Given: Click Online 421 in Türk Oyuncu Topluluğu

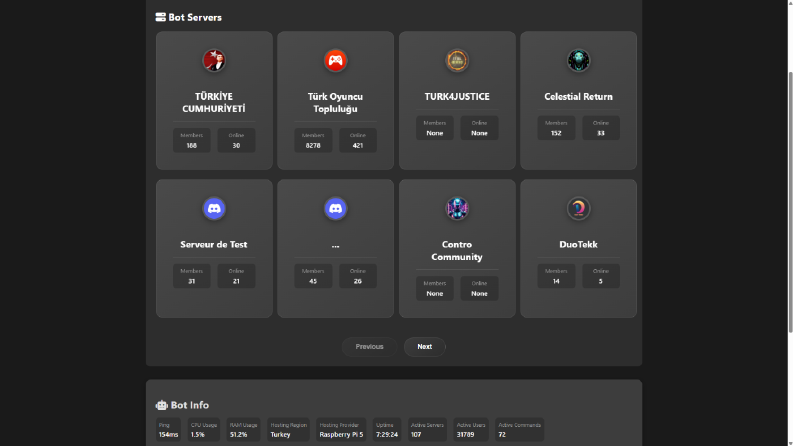Looking at the screenshot, I should coord(358,141).
